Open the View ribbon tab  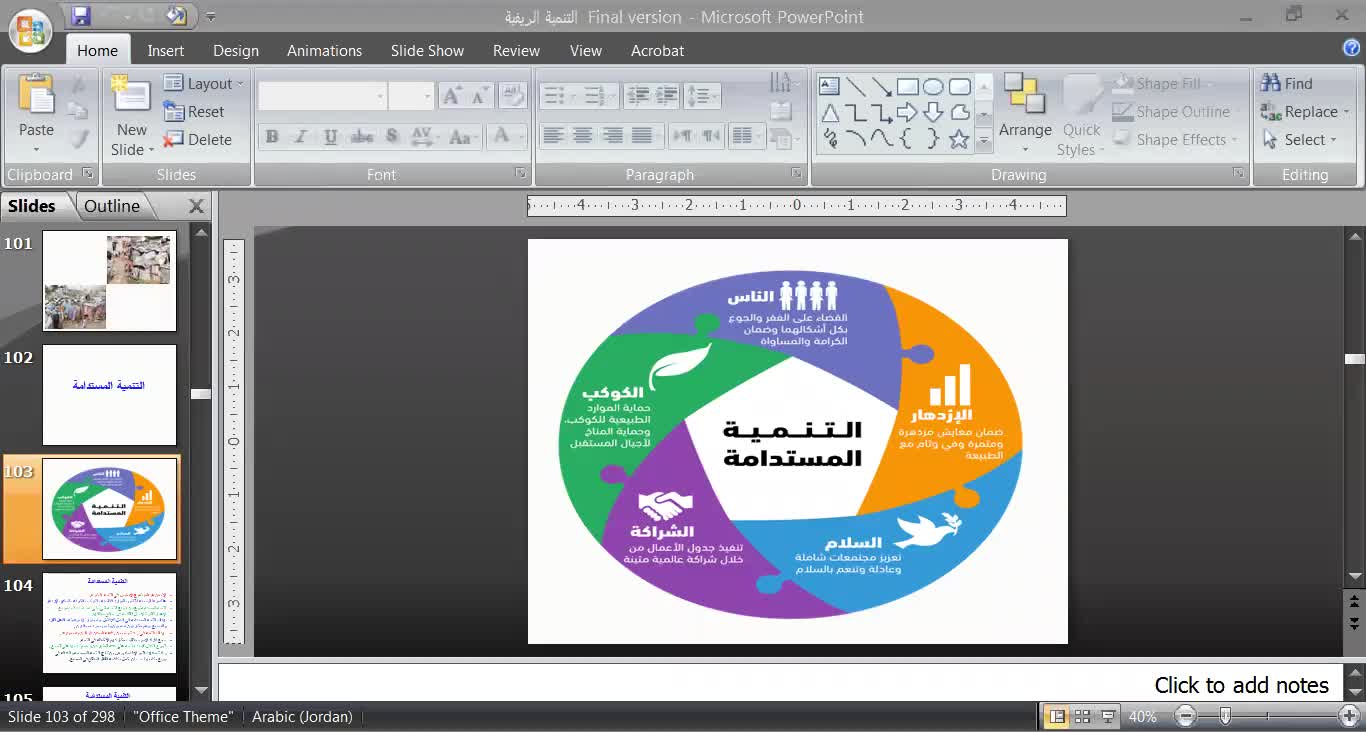tap(586, 50)
